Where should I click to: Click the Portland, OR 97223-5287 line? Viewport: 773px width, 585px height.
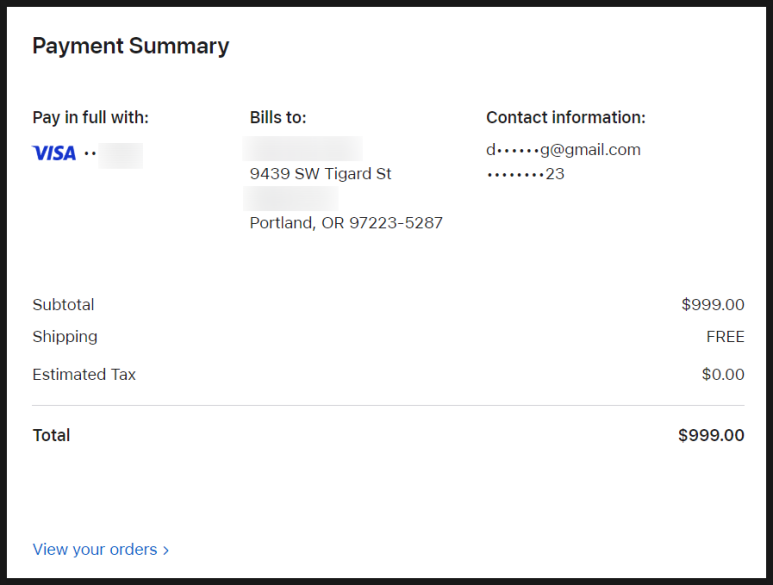(346, 223)
